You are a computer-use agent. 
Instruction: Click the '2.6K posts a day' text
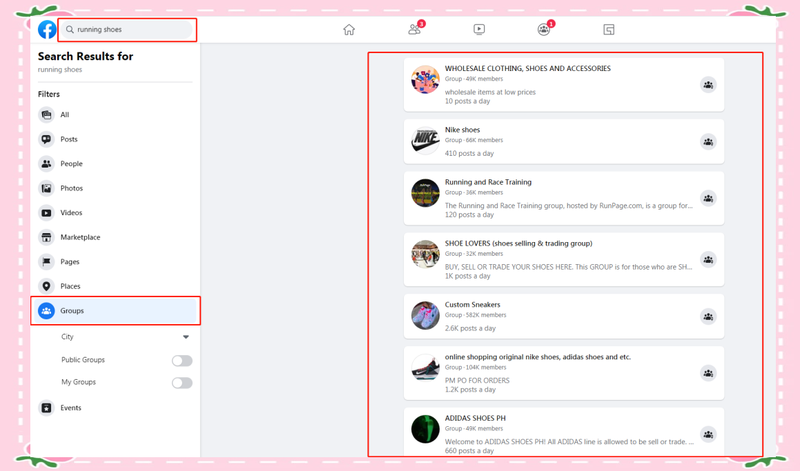470,329
